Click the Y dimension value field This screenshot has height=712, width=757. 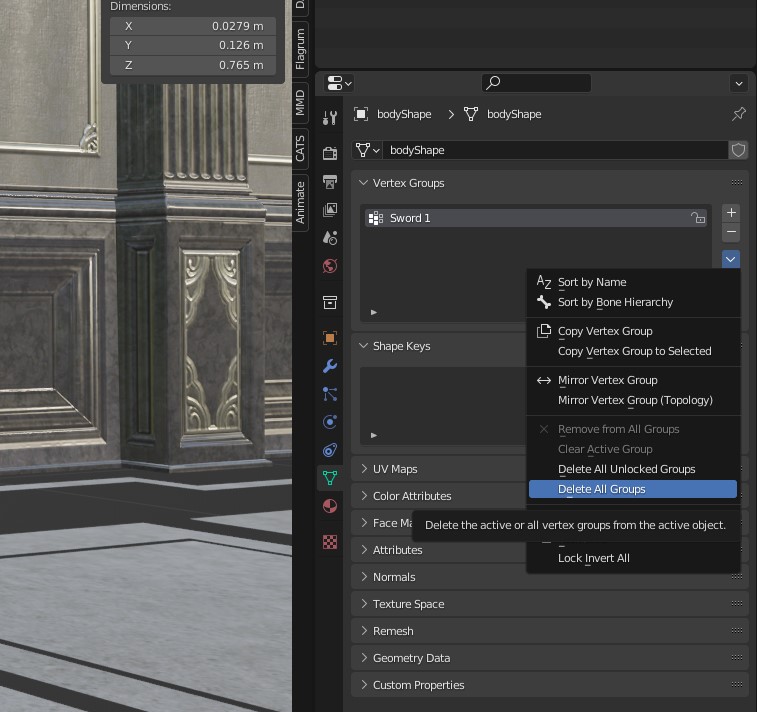coord(193,45)
